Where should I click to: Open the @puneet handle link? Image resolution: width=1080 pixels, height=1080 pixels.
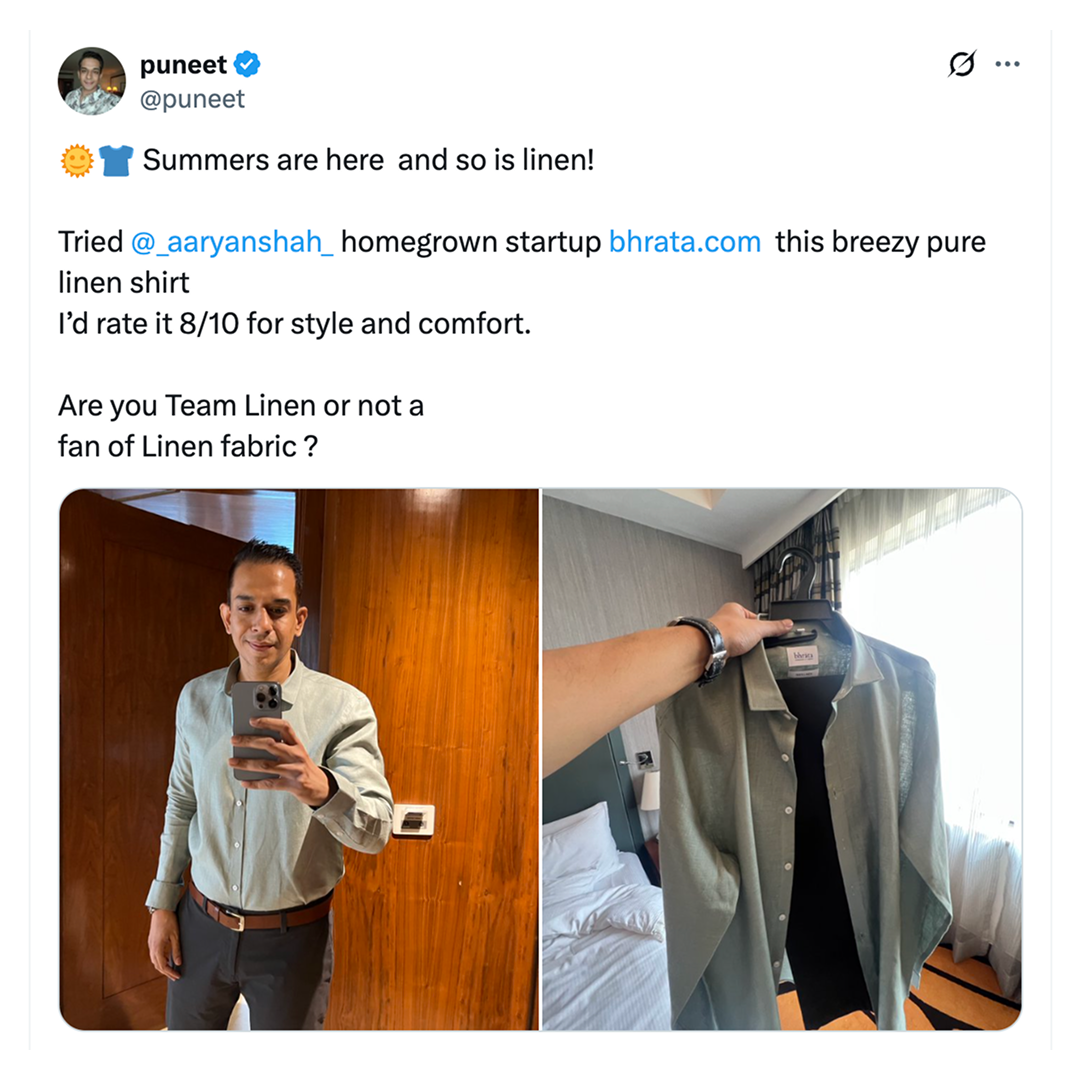pyautogui.click(x=192, y=99)
